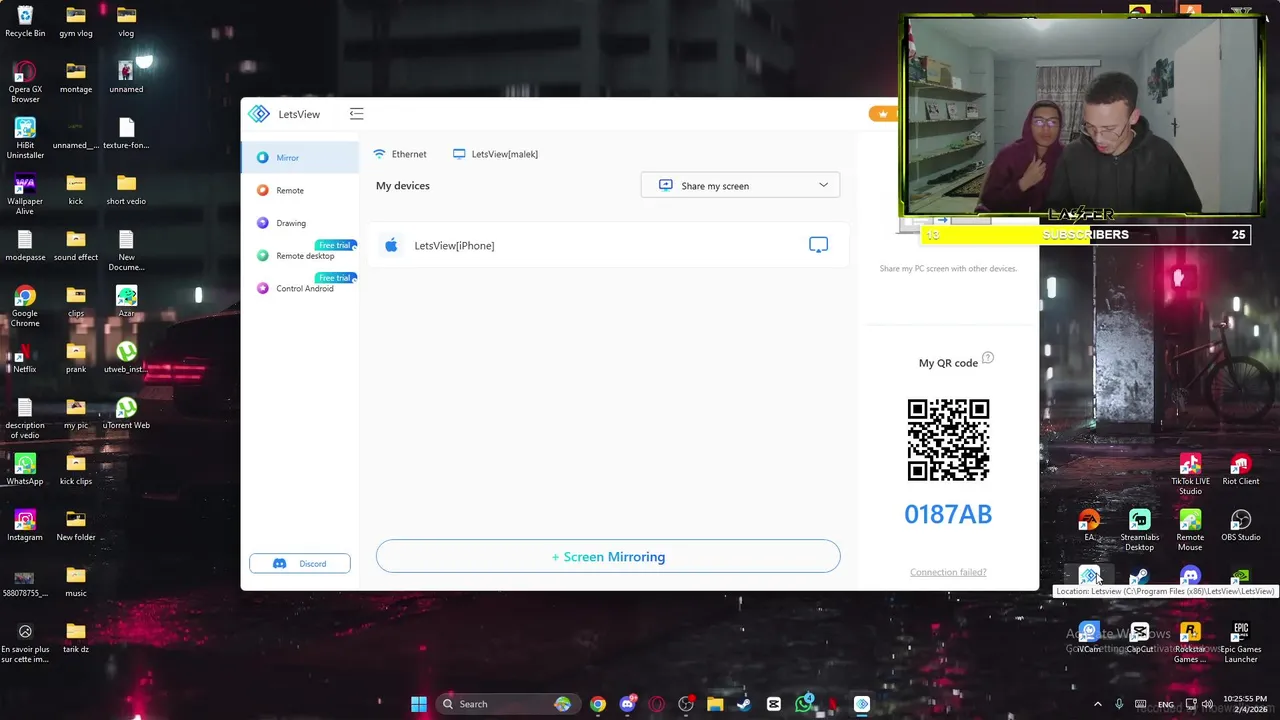This screenshot has height=720, width=1280.
Task: Click the taskbar Search box
Action: coord(508,704)
